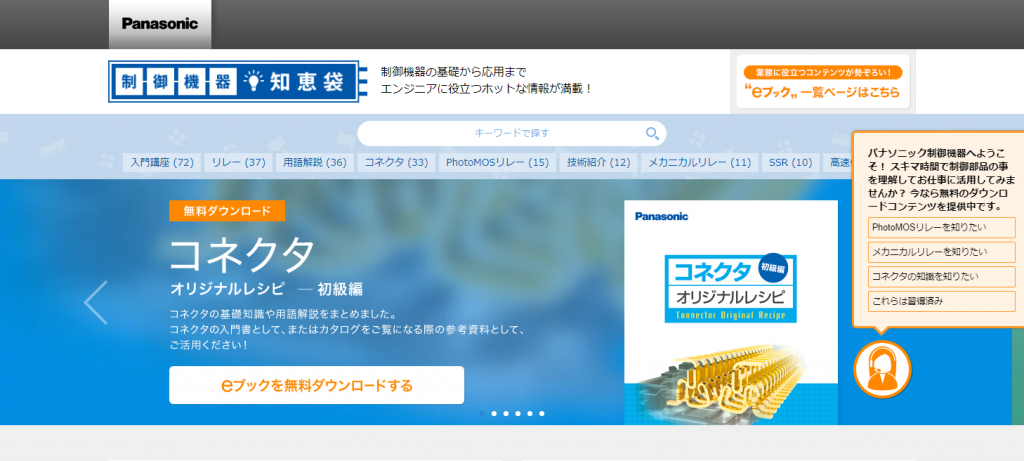Click the operator chat avatar icon
The height and width of the screenshot is (461, 1024).
[882, 369]
